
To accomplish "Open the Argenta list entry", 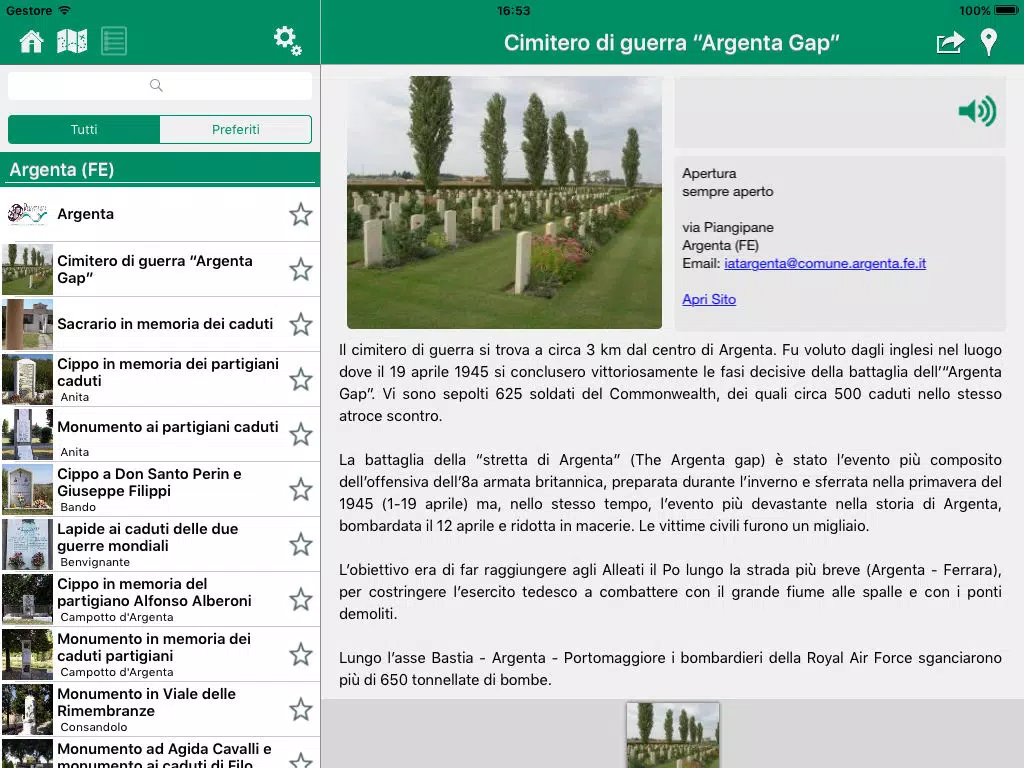I will tap(160, 214).
